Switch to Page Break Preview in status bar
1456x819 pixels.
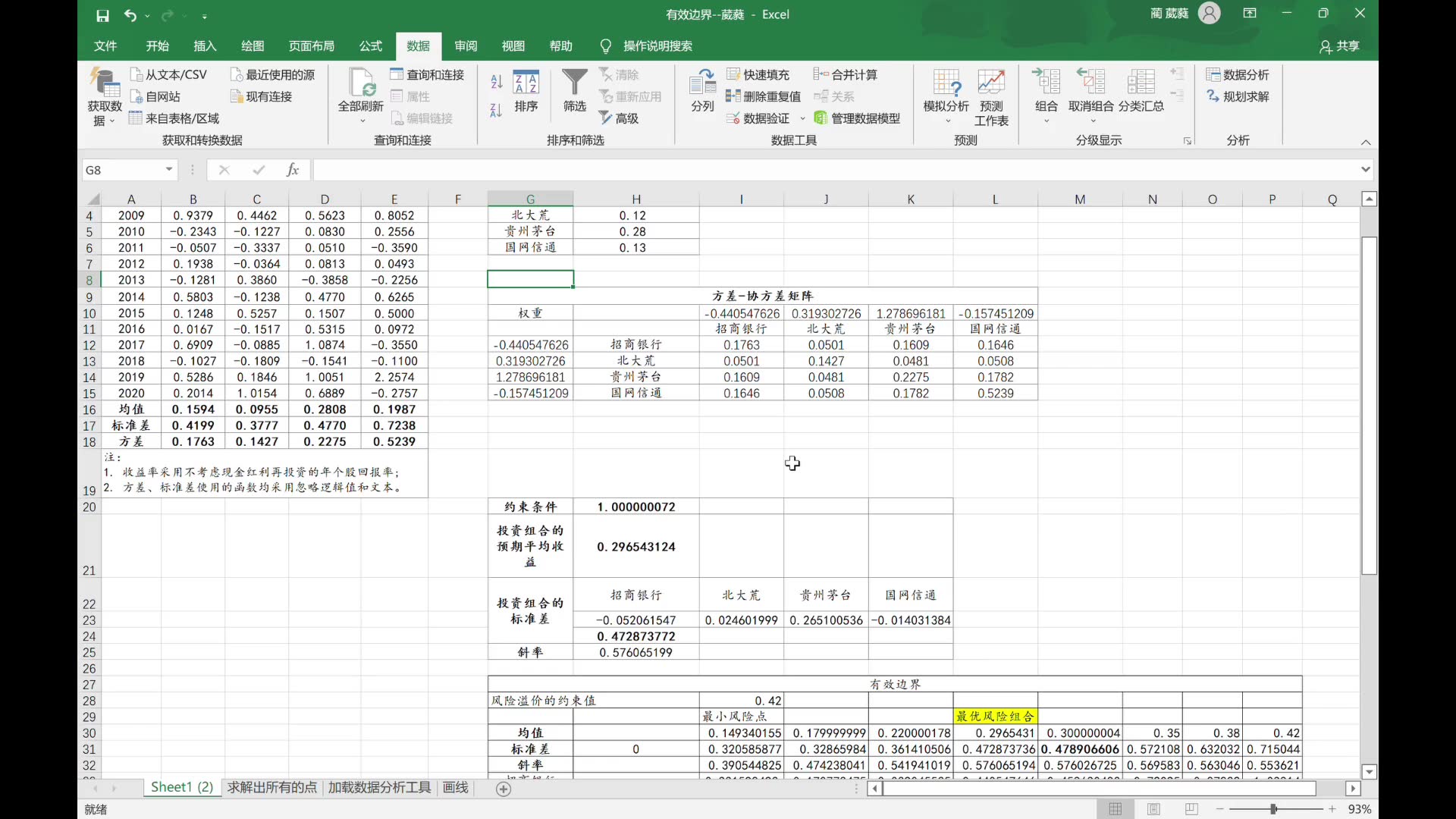coord(1191,809)
